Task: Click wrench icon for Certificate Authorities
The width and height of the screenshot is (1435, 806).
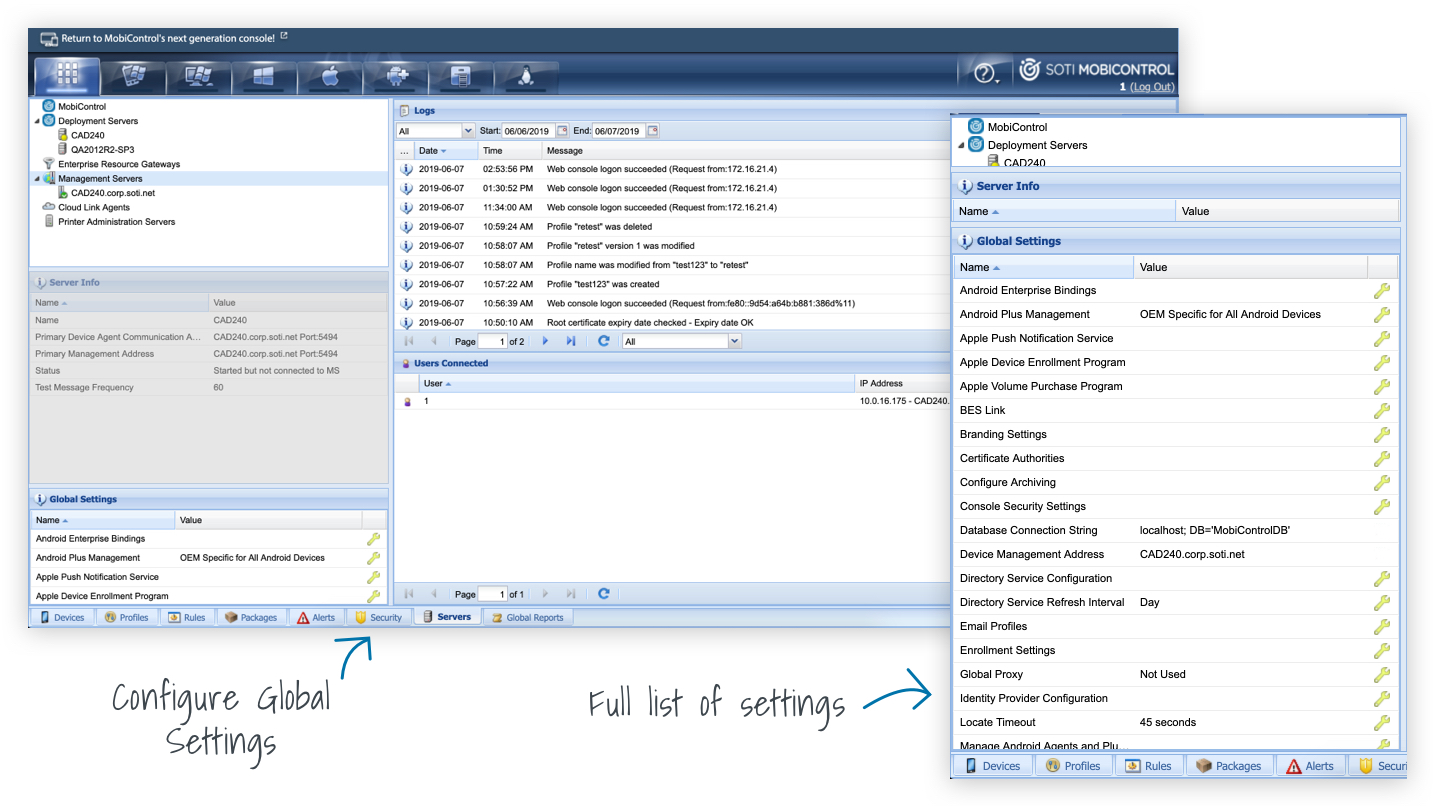Action: [x=1381, y=459]
